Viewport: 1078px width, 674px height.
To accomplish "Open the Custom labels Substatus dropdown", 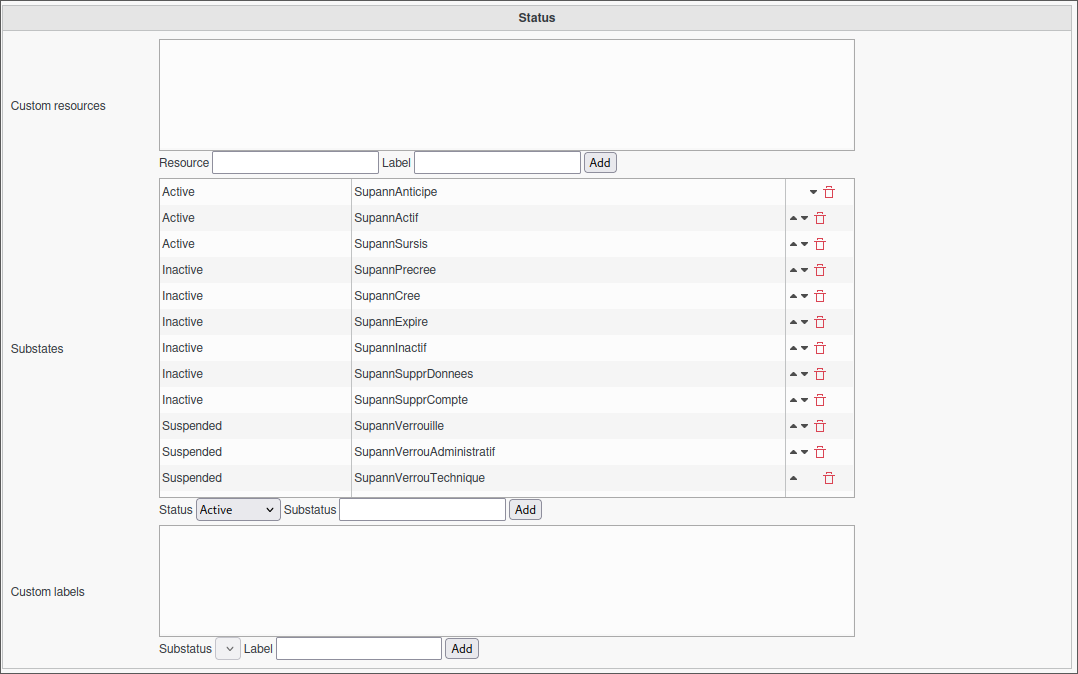I will coord(228,649).
